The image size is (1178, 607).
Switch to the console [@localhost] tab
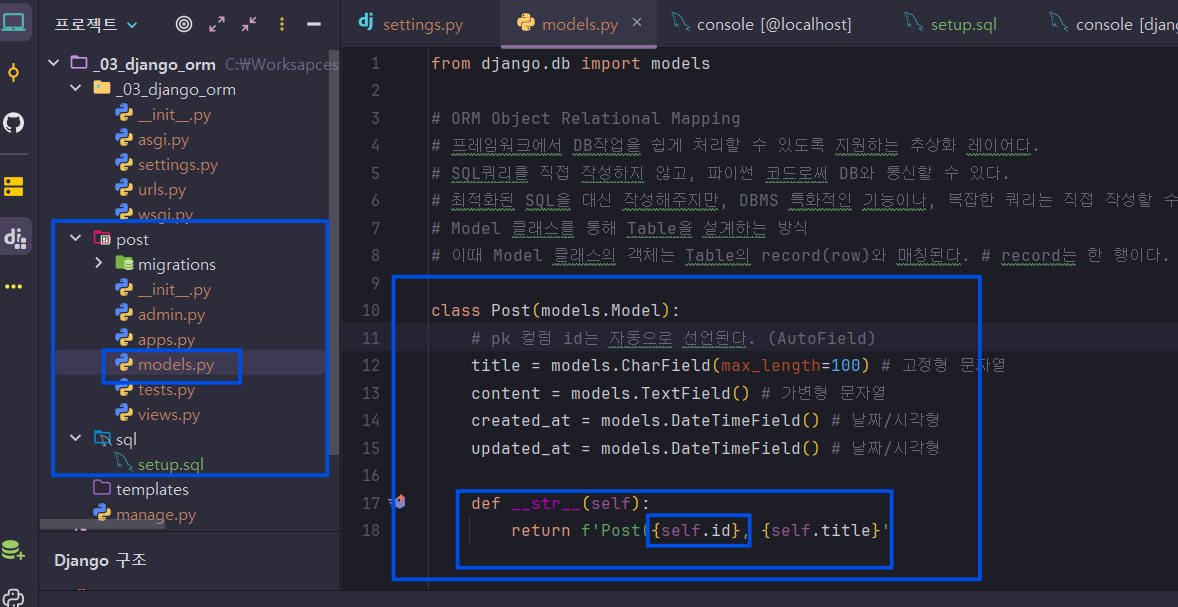point(764,24)
